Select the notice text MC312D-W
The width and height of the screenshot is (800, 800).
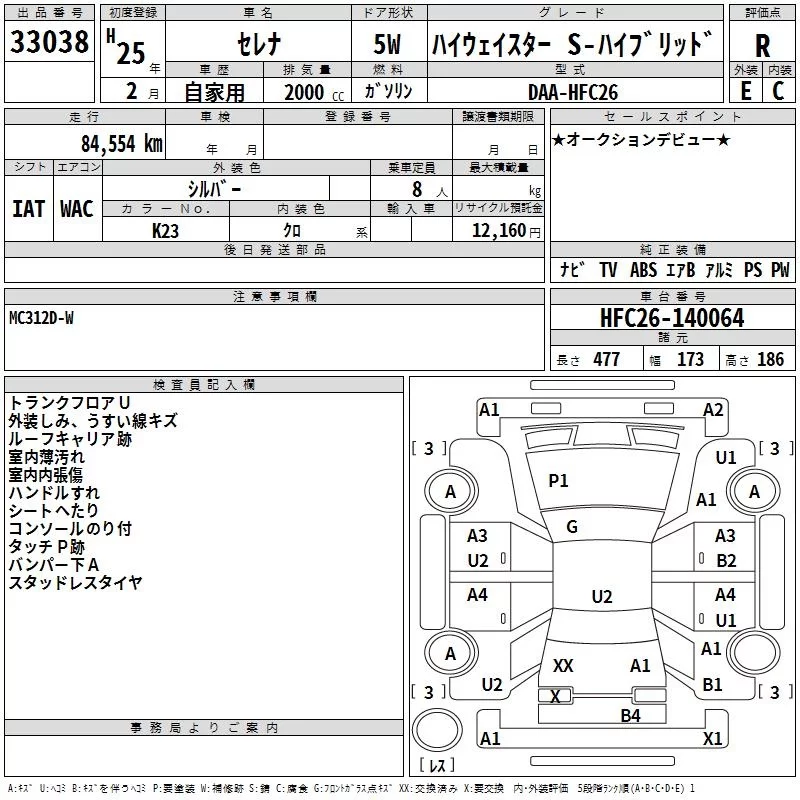pyautogui.click(x=41, y=318)
